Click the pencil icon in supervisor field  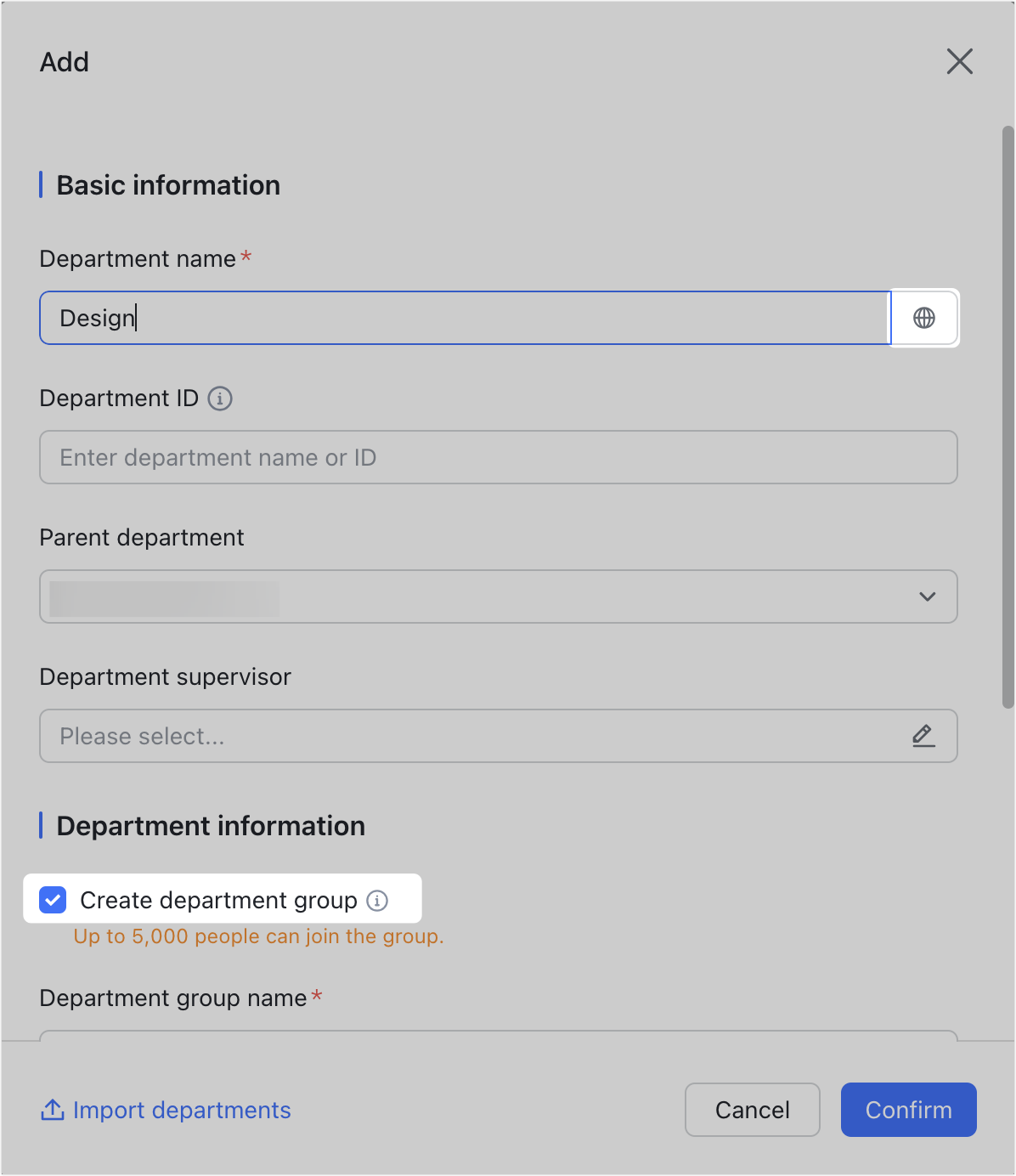point(923,736)
